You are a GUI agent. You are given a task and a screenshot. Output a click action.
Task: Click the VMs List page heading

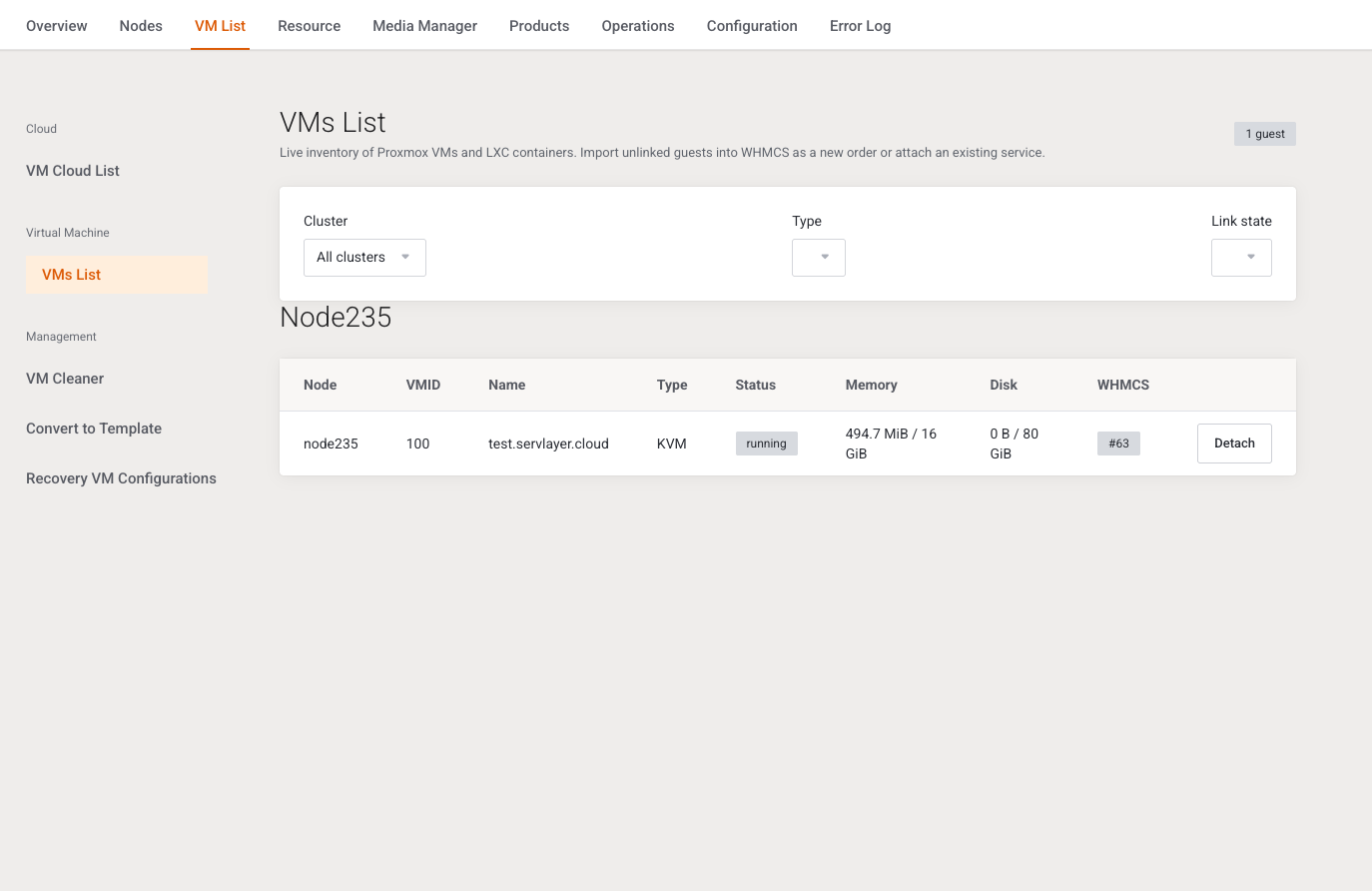point(333,123)
